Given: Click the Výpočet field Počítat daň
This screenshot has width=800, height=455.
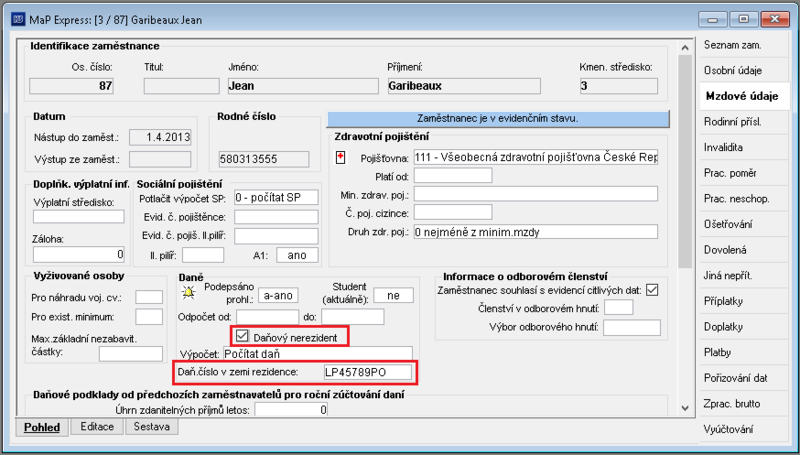Looking at the screenshot, I should click(318, 353).
